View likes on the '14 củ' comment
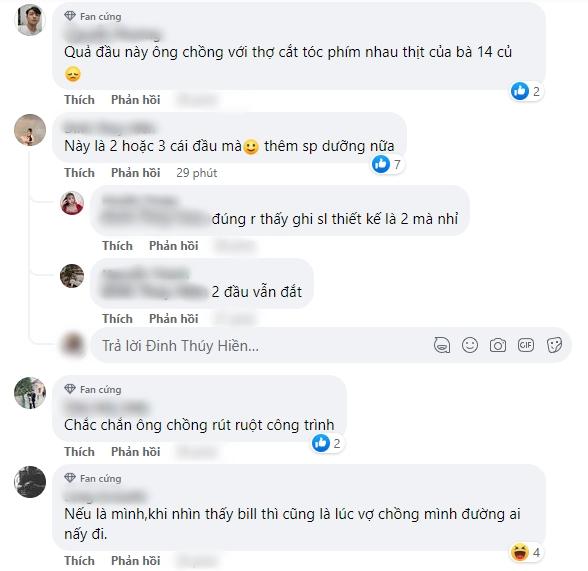Screen dimensions: 588x571 [526, 91]
